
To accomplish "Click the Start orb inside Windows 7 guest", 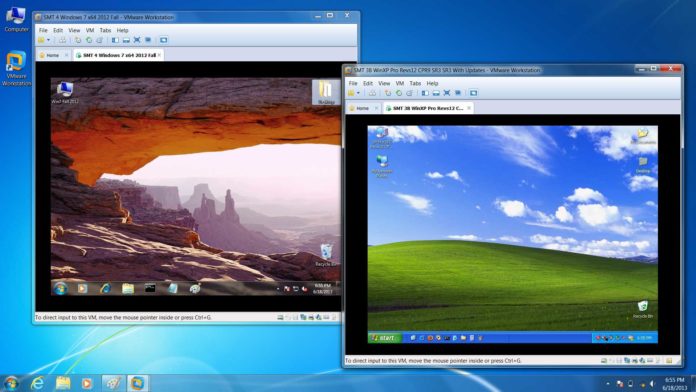I will (60, 289).
